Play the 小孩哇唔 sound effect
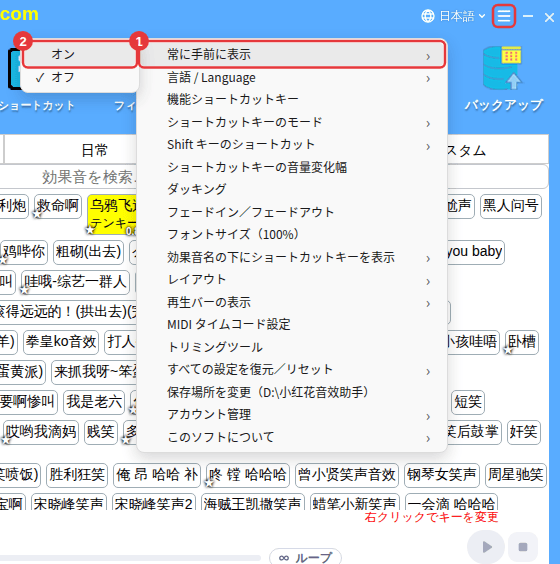This screenshot has height=564, width=560. click(x=472, y=341)
